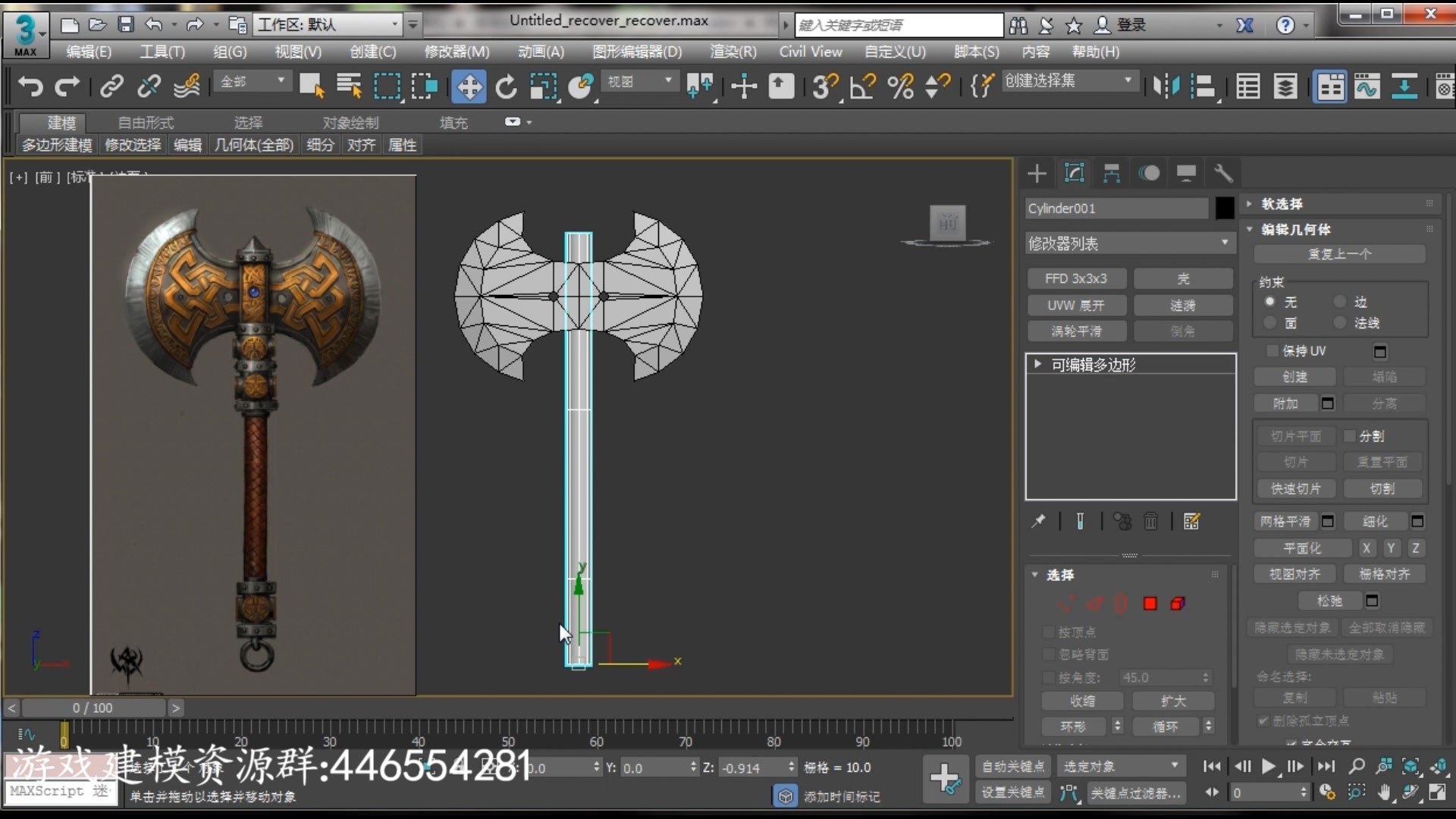Select constraint radio option 面
The width and height of the screenshot is (1456, 819).
click(1269, 322)
